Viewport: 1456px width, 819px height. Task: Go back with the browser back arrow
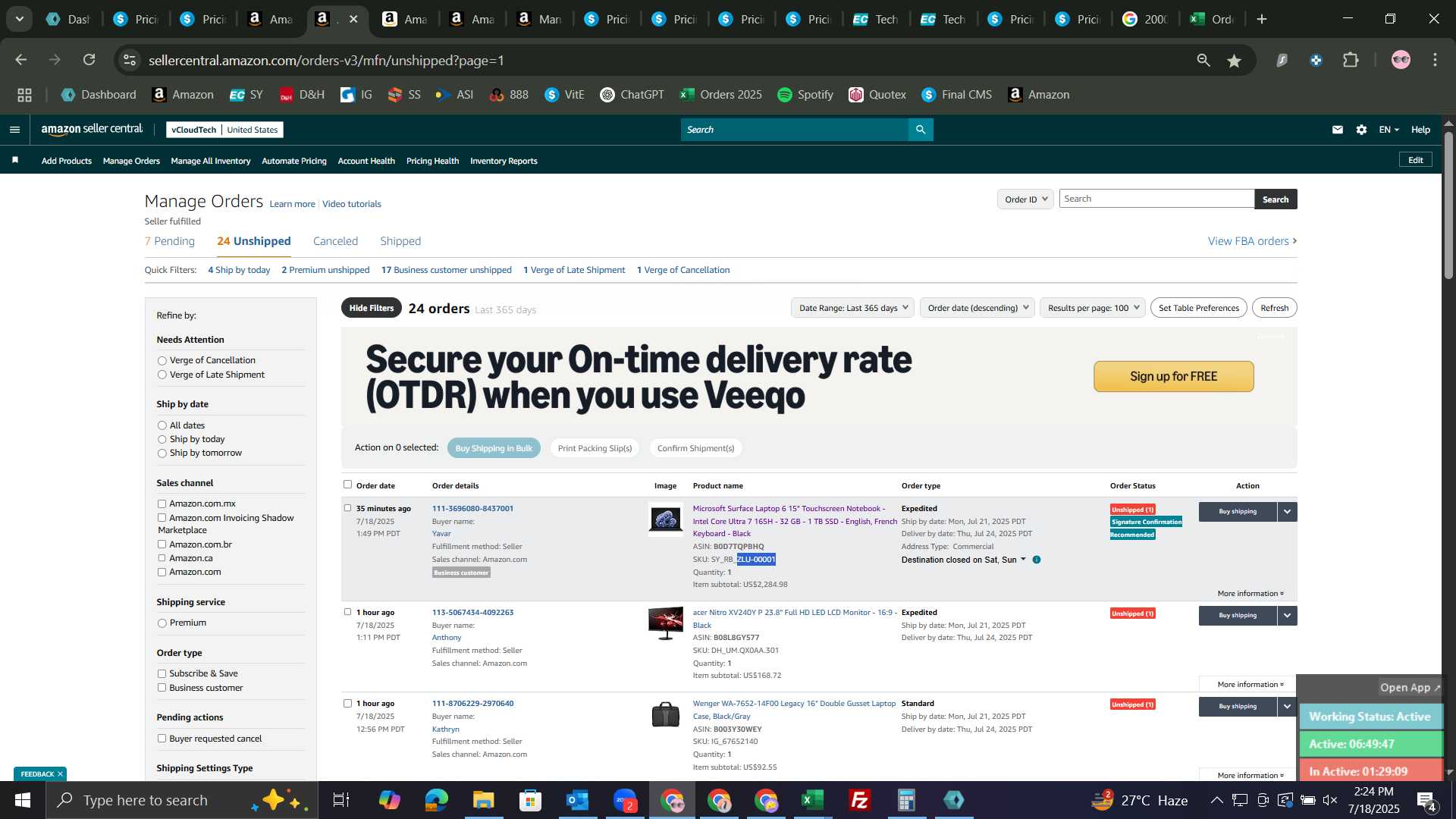[21, 60]
